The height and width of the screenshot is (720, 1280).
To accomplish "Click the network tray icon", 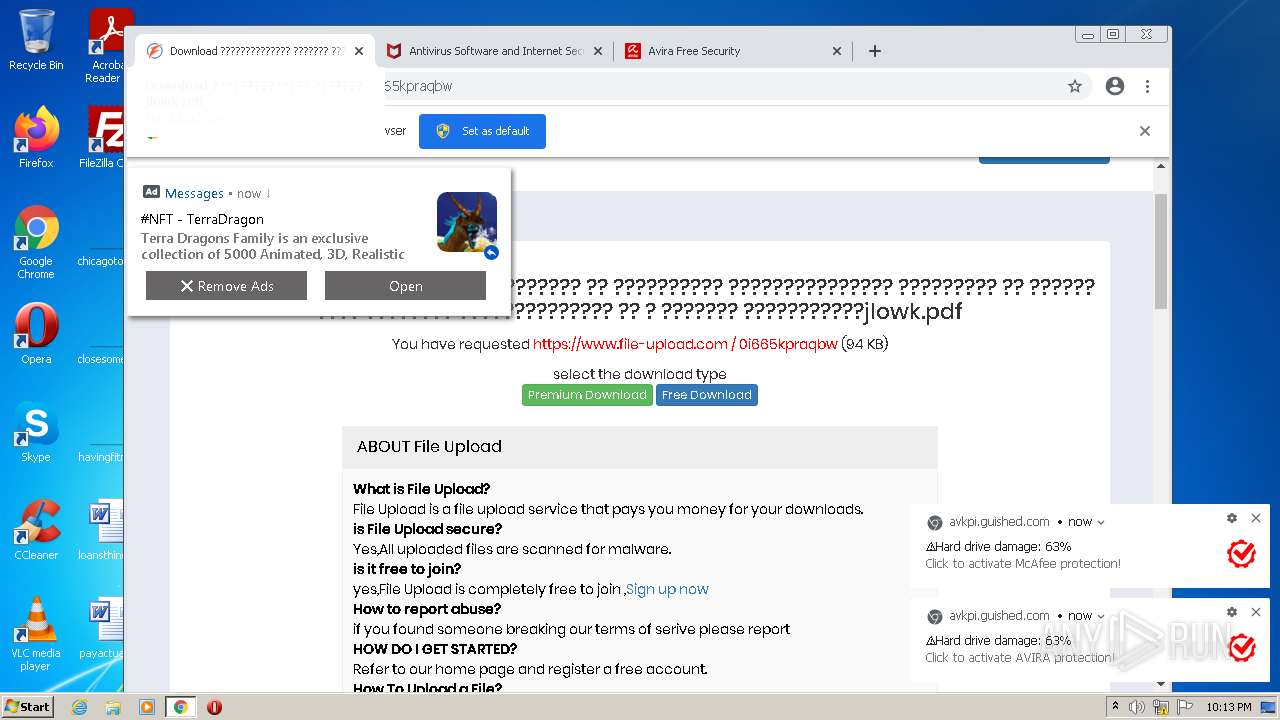I will [x=1161, y=707].
